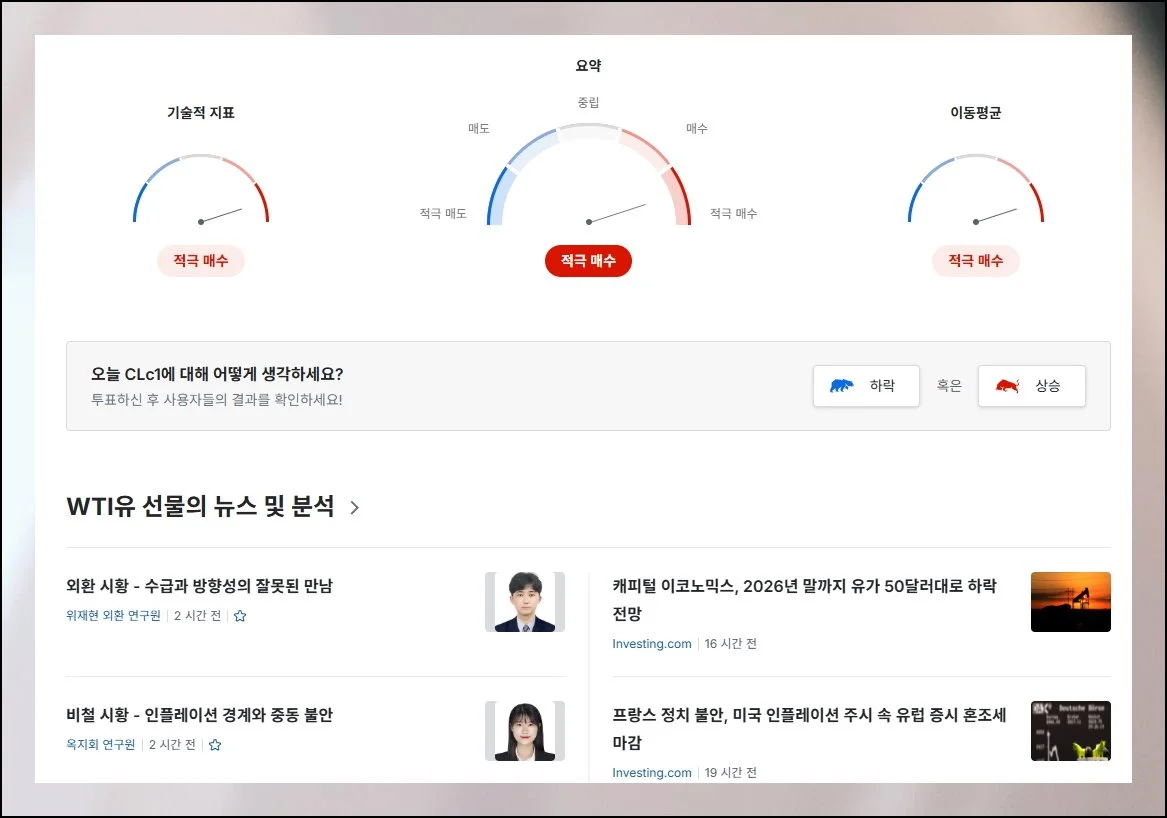This screenshot has height=818, width=1167.
Task: Select the 기술적 지표 적극 매수 label
Action: (201, 261)
